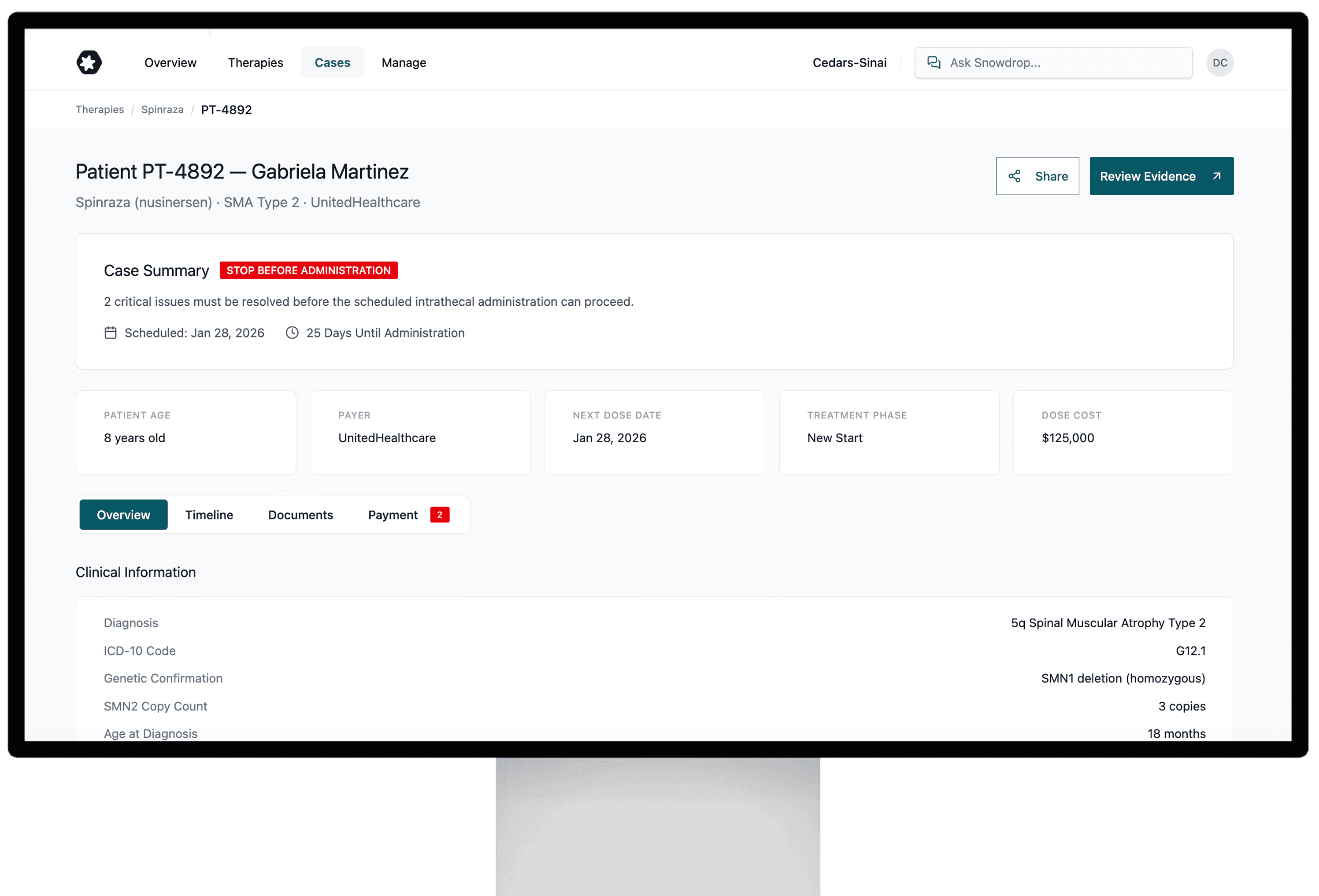Select the Payment tab
The width and height of the screenshot is (1319, 896).
(x=393, y=515)
